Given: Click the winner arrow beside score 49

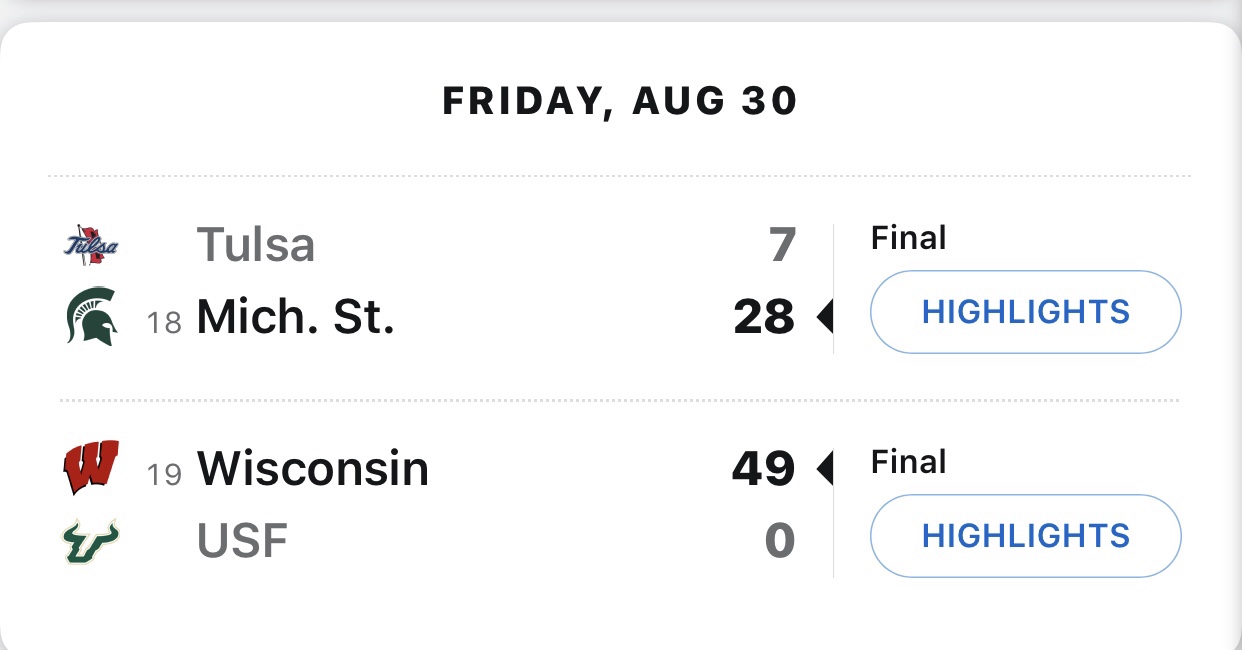Looking at the screenshot, I should click(824, 468).
